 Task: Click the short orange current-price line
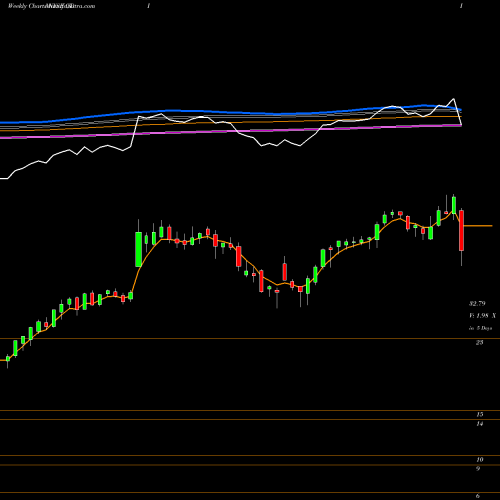pos(478,226)
